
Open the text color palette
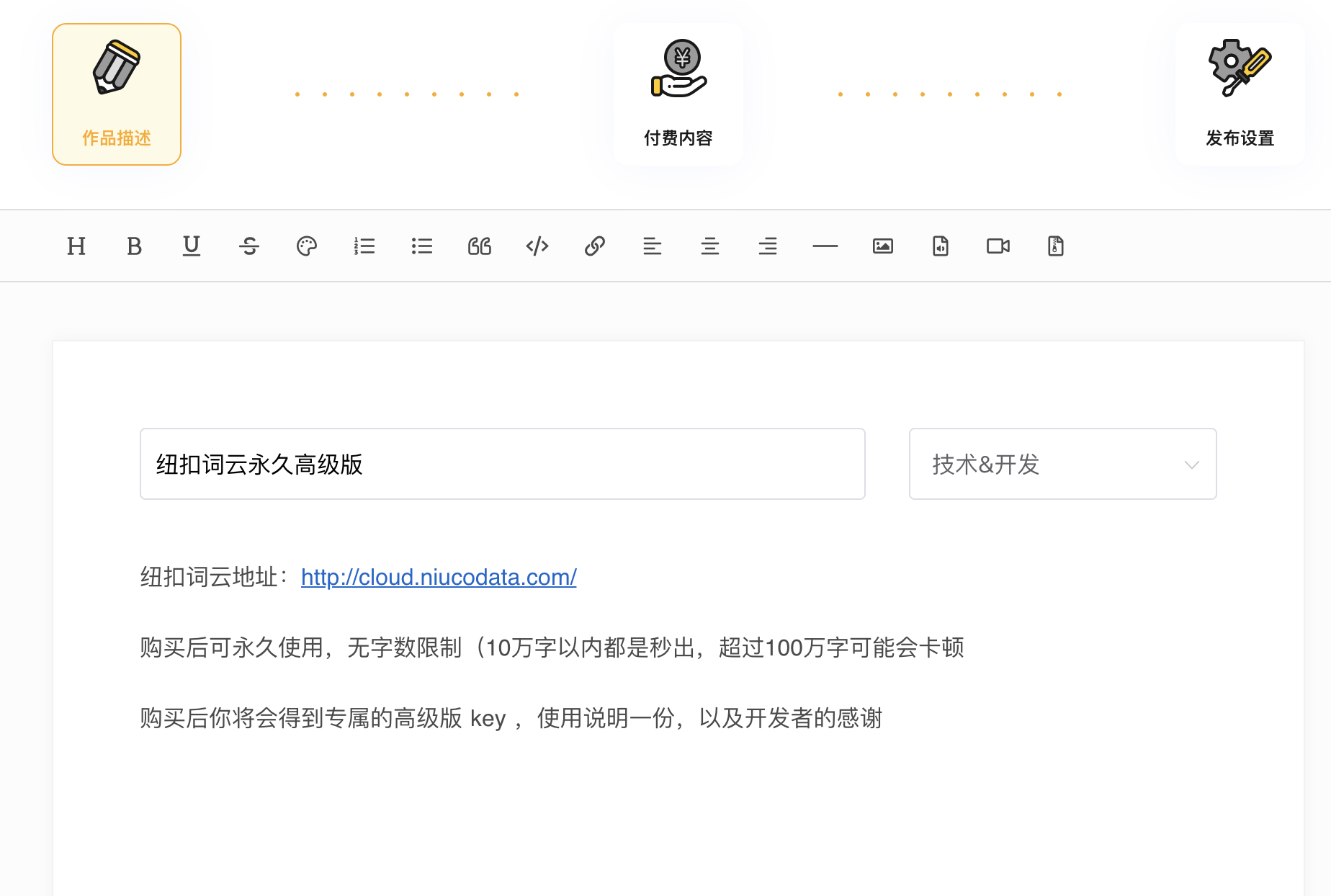point(307,246)
